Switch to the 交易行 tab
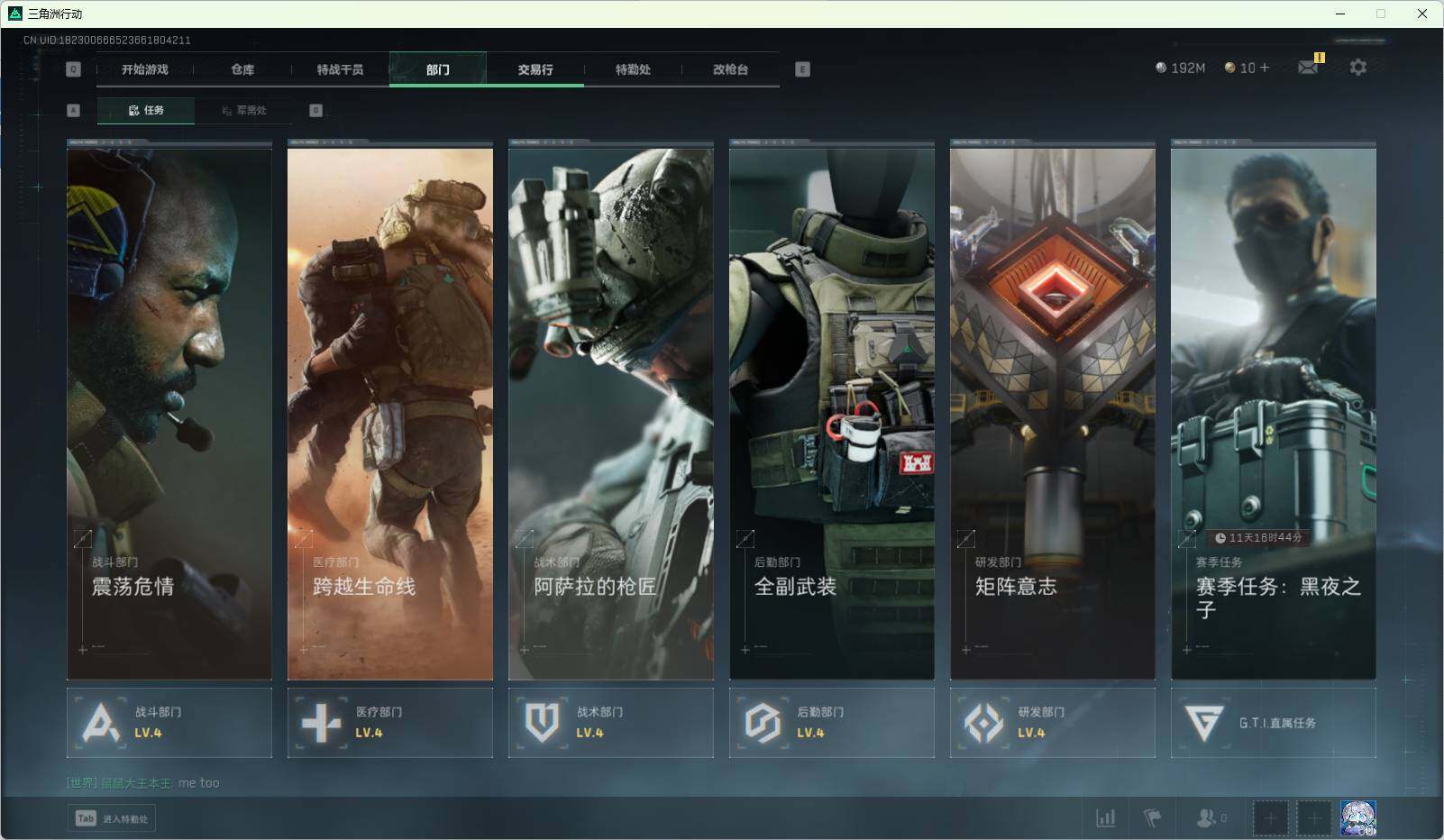Screen dimensions: 1444x840 [535, 69]
